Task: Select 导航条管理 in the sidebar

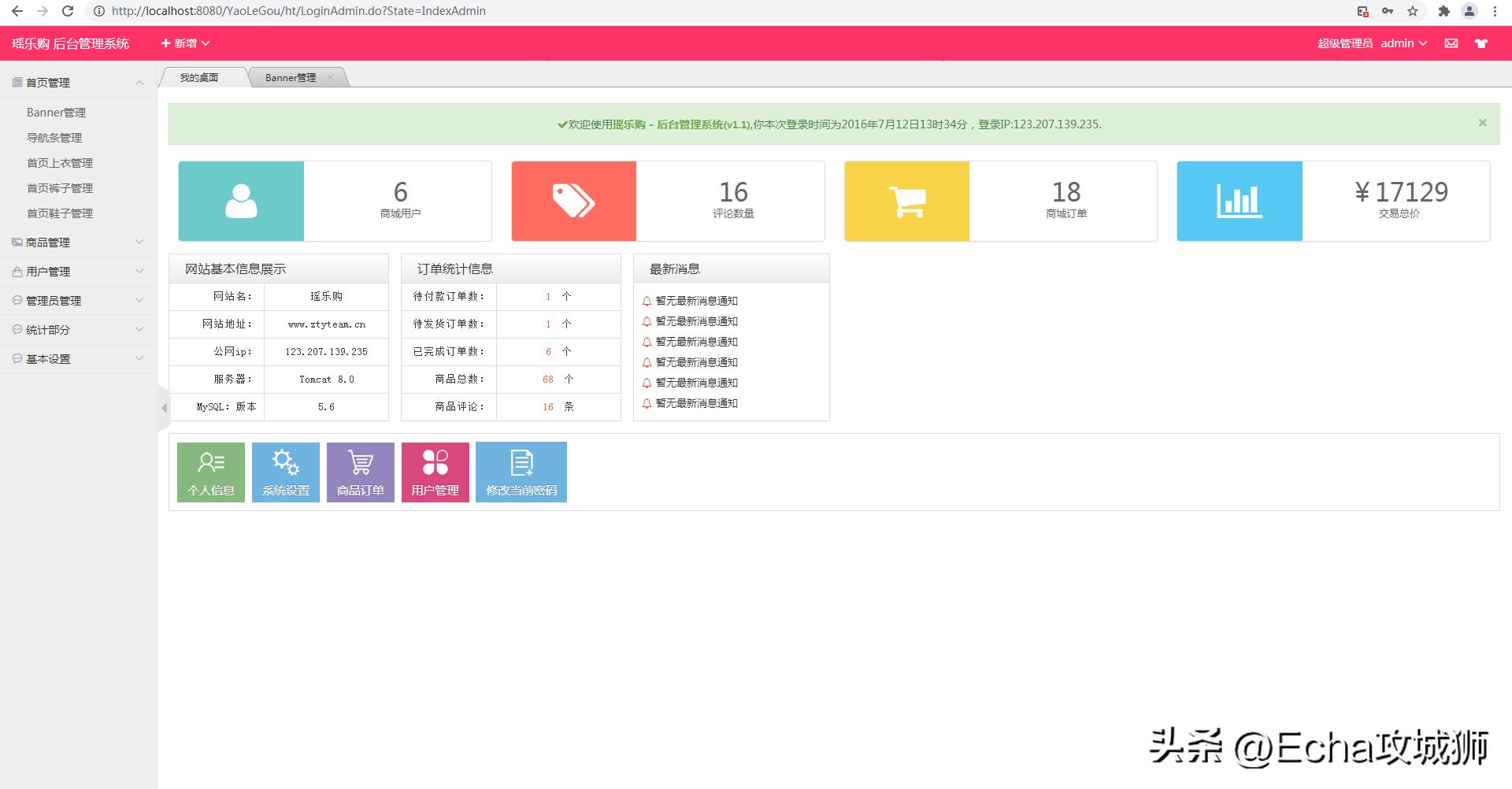Action: (x=56, y=137)
